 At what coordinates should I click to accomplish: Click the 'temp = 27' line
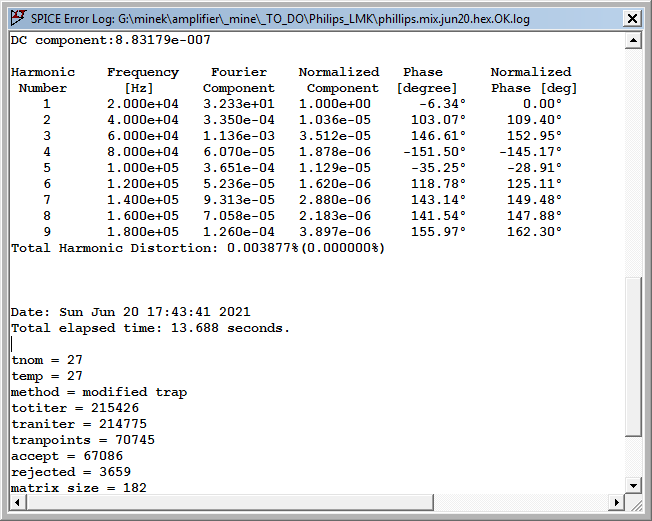(x=47, y=376)
